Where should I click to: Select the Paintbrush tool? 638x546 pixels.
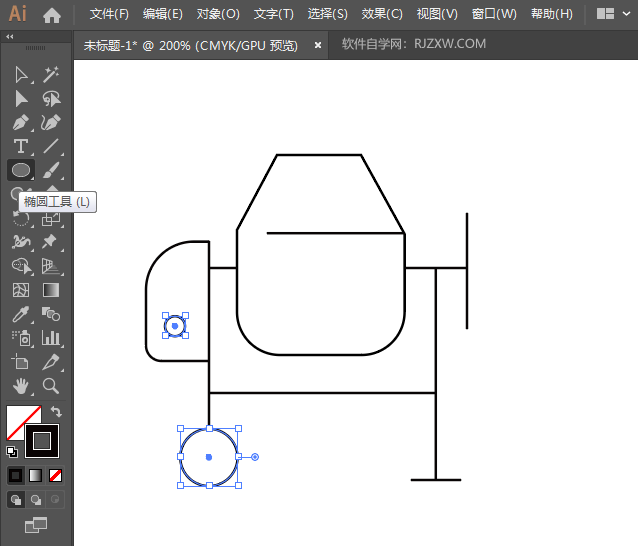(51, 170)
